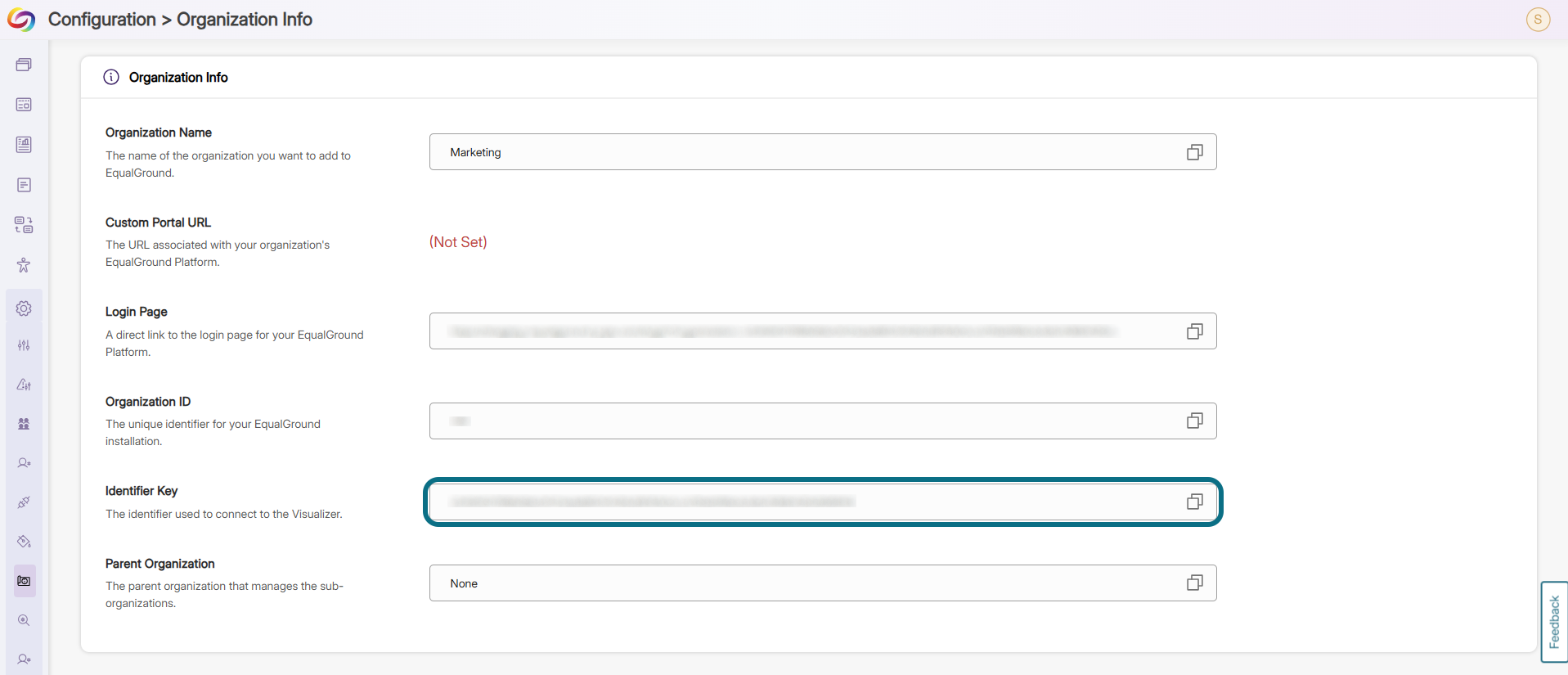Image resolution: width=1568 pixels, height=675 pixels.
Task: Open the dashboard layout sidebar icon
Action: click(24, 105)
